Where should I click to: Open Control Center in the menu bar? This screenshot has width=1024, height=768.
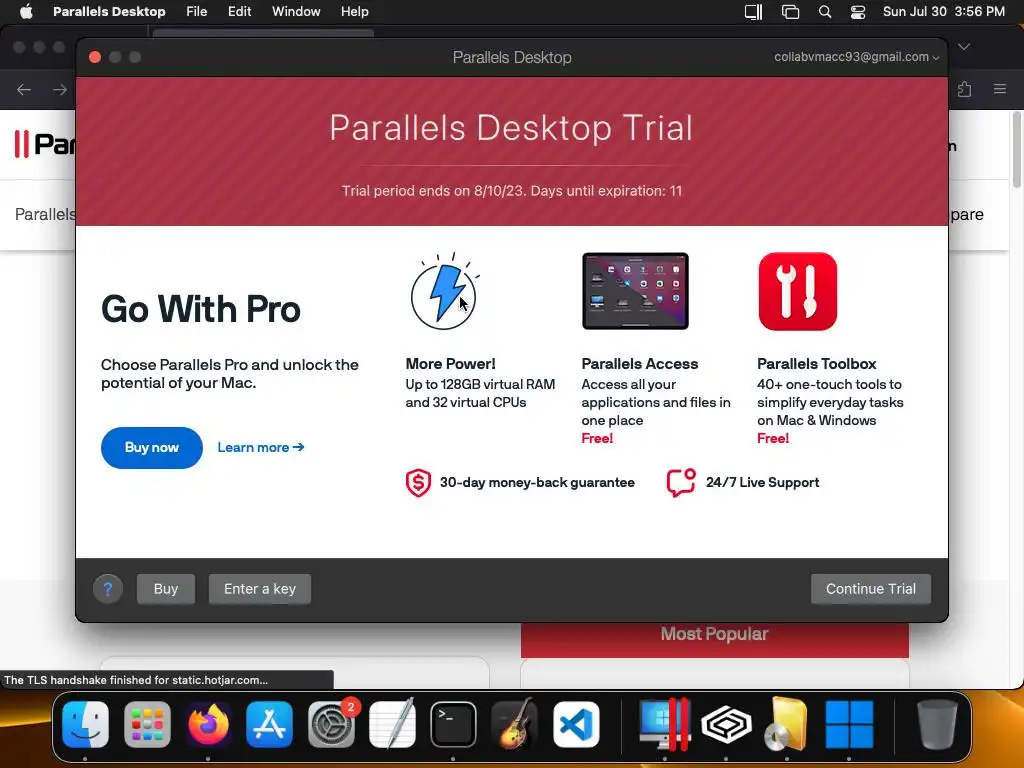click(857, 12)
